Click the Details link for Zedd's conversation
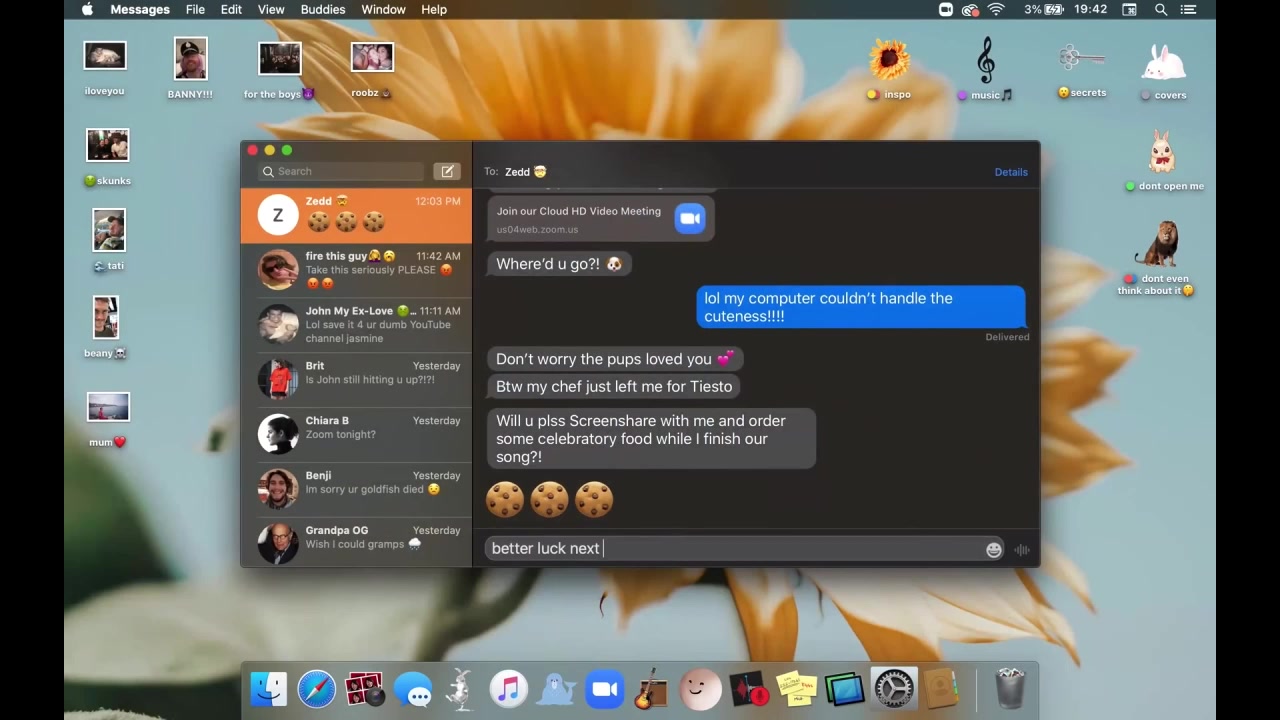 (1010, 172)
